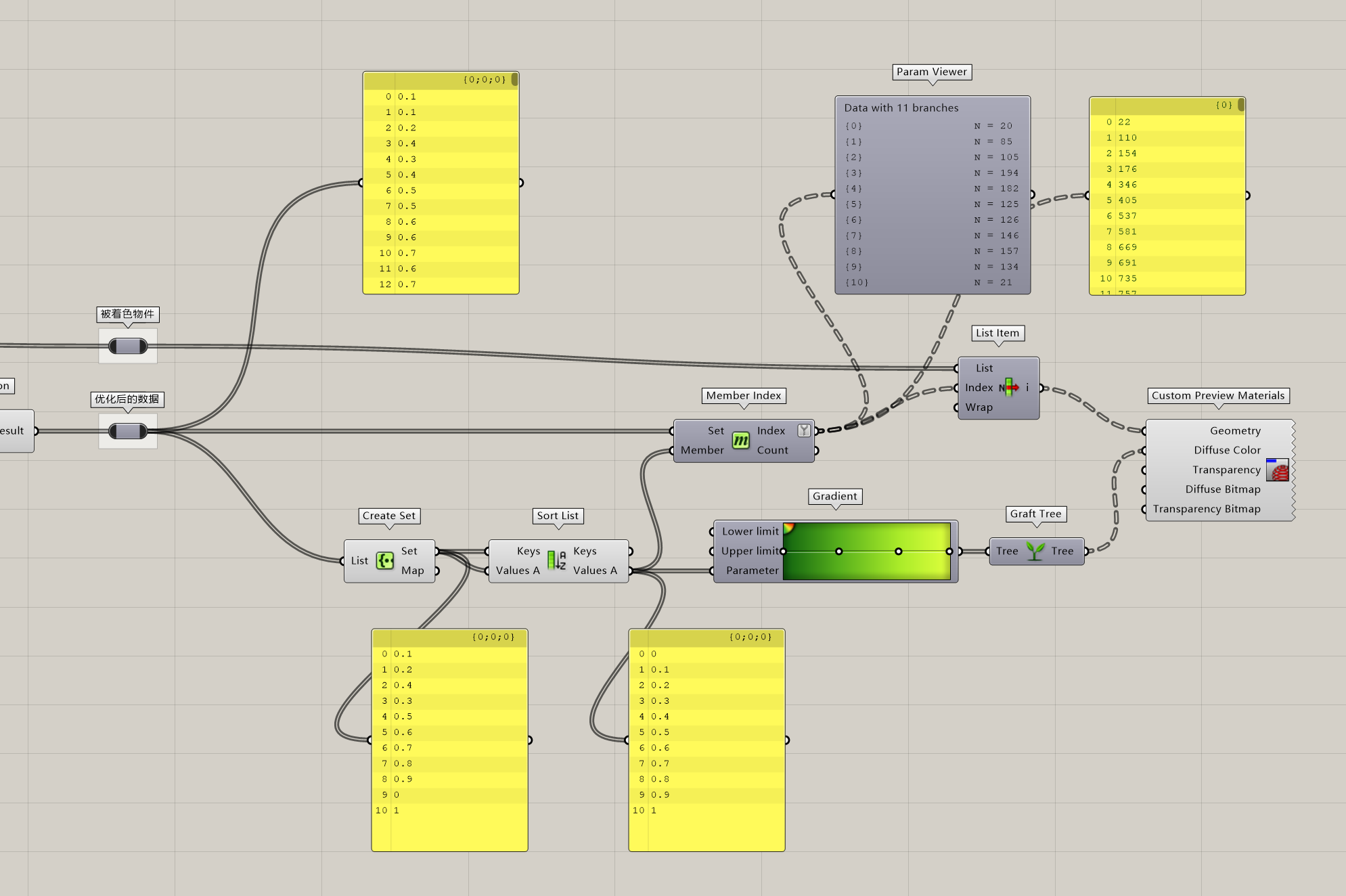Click the Map output on Create Set
The image size is (1346, 896).
coord(412,570)
